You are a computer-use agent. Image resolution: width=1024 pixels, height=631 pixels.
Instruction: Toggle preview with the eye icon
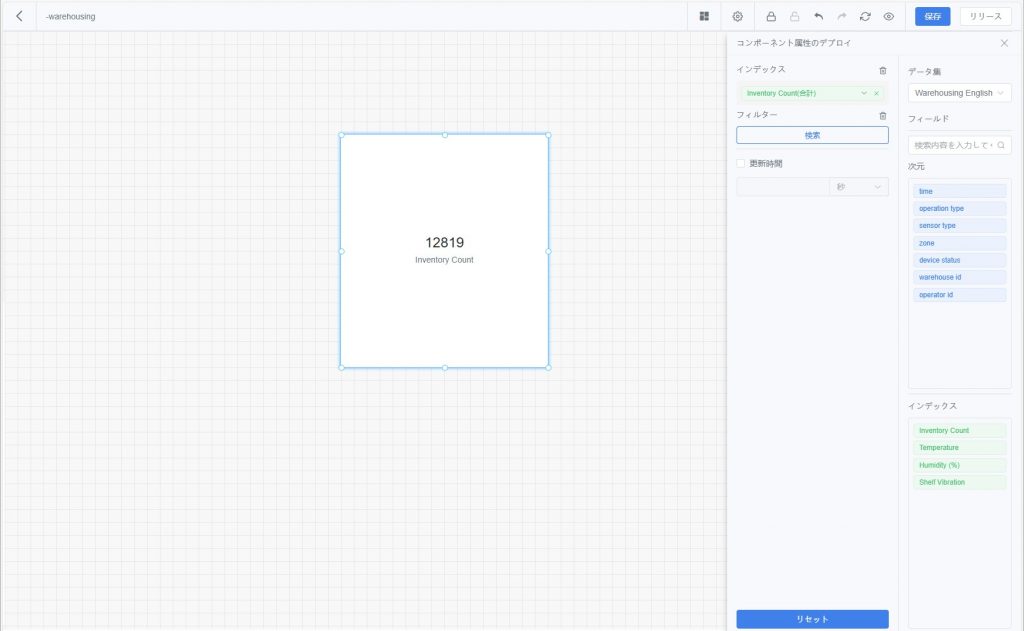[888, 16]
